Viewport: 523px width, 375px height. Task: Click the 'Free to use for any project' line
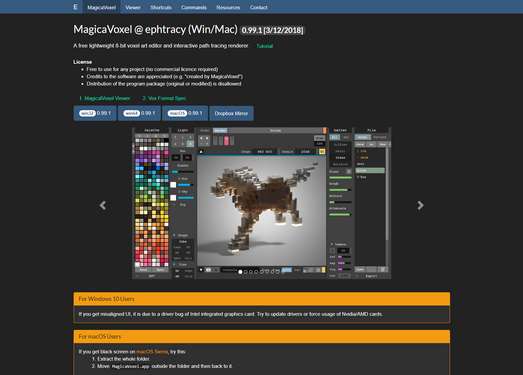coord(152,69)
